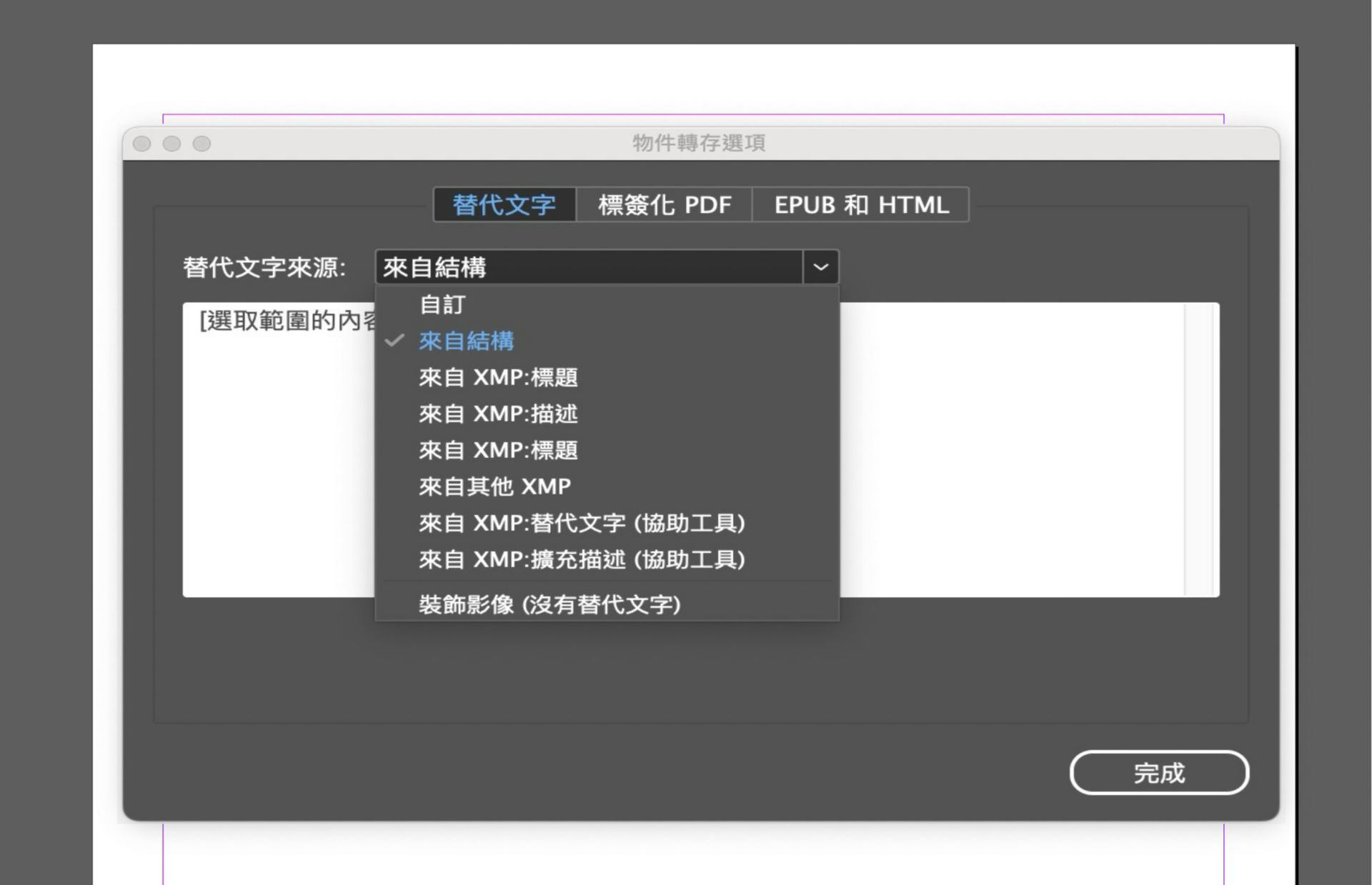The height and width of the screenshot is (885, 1372).
Task: Choose 來自 XMP:擴充描述 (協助工具) option
Action: tap(582, 560)
